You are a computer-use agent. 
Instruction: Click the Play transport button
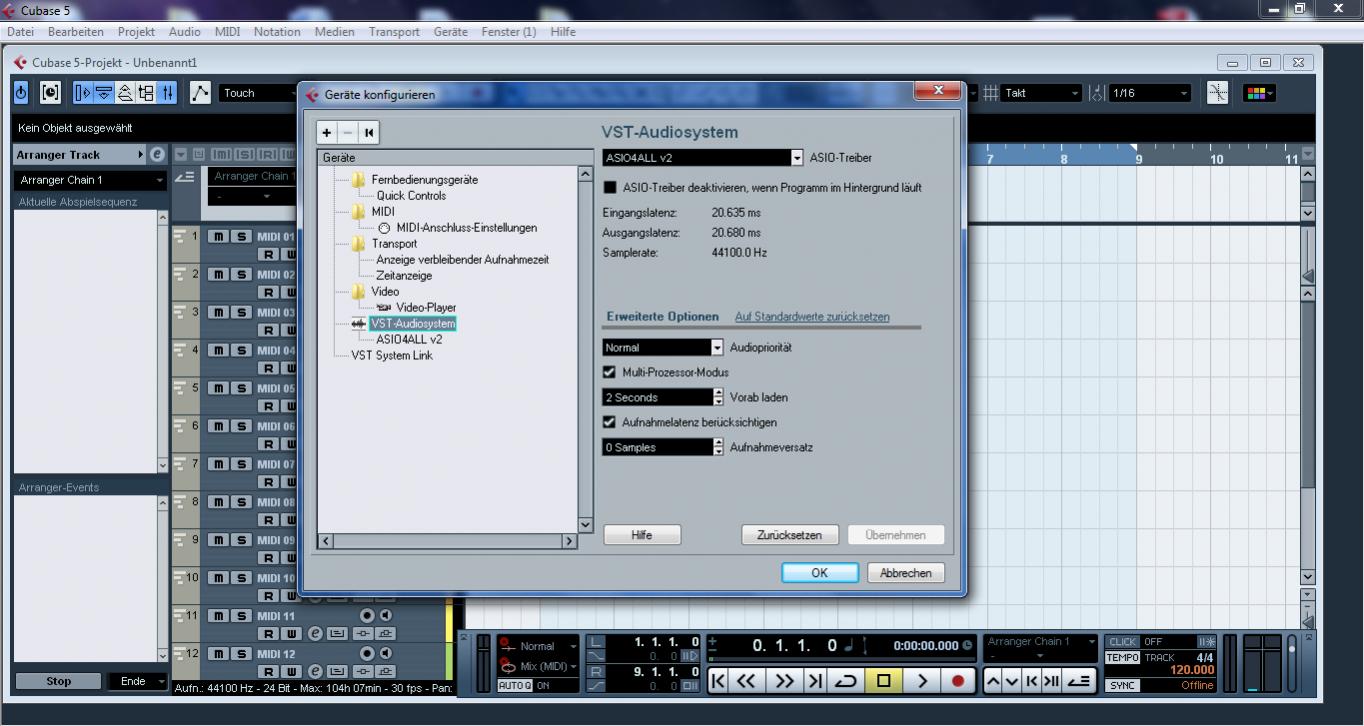click(x=922, y=681)
